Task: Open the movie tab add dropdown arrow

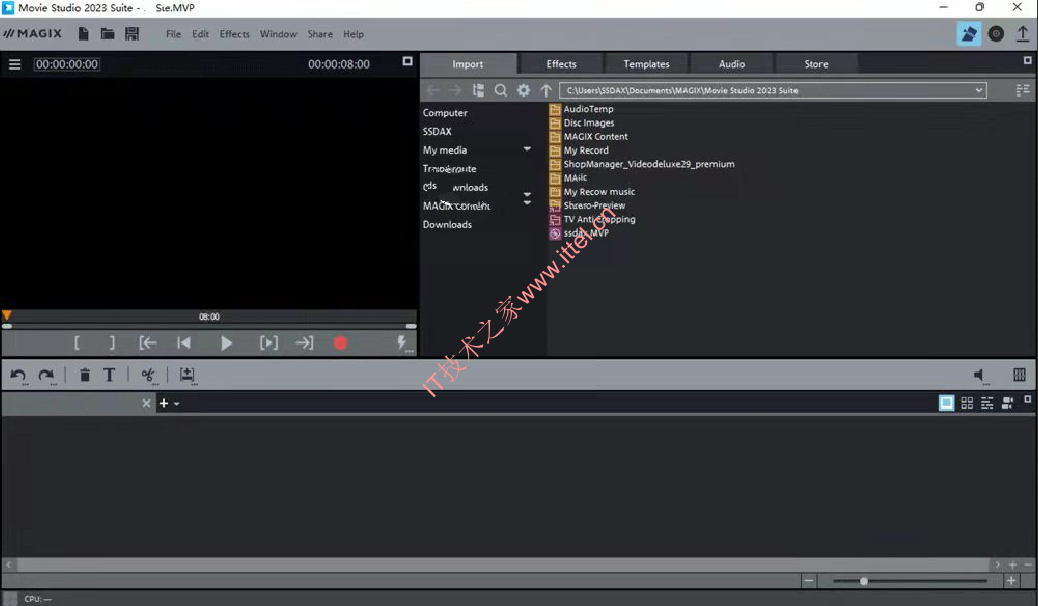Action: [177, 403]
